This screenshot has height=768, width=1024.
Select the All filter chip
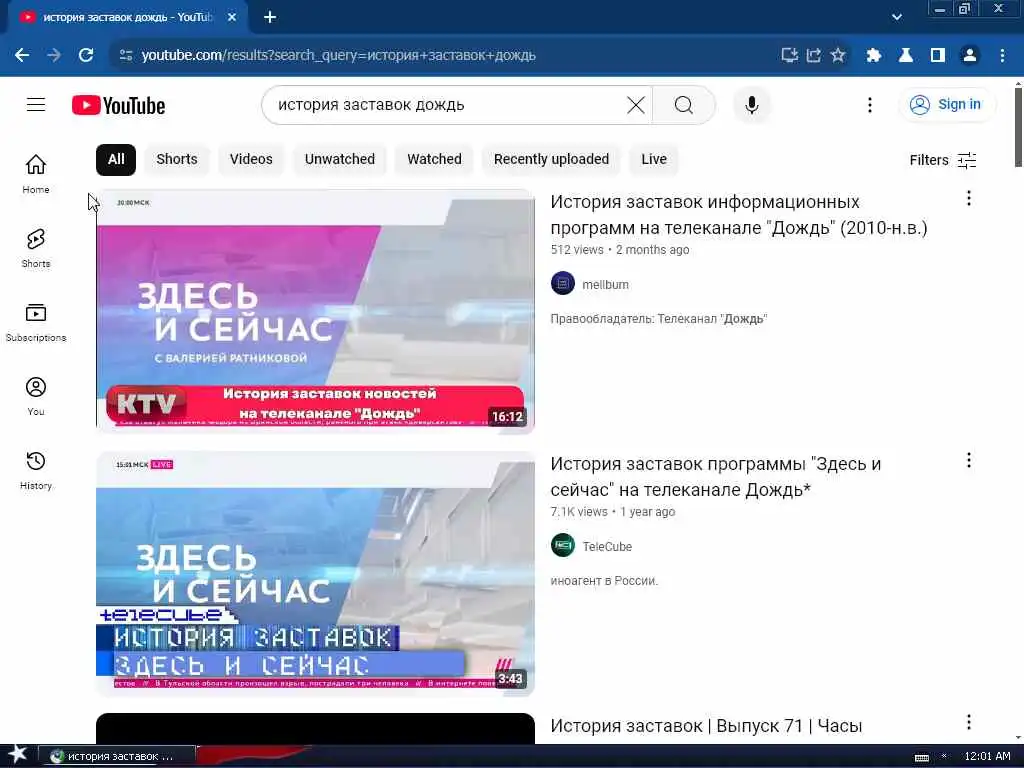click(116, 159)
